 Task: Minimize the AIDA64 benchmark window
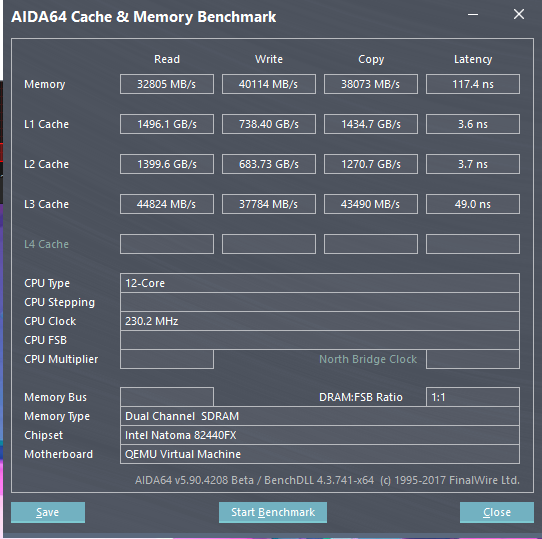click(473, 15)
